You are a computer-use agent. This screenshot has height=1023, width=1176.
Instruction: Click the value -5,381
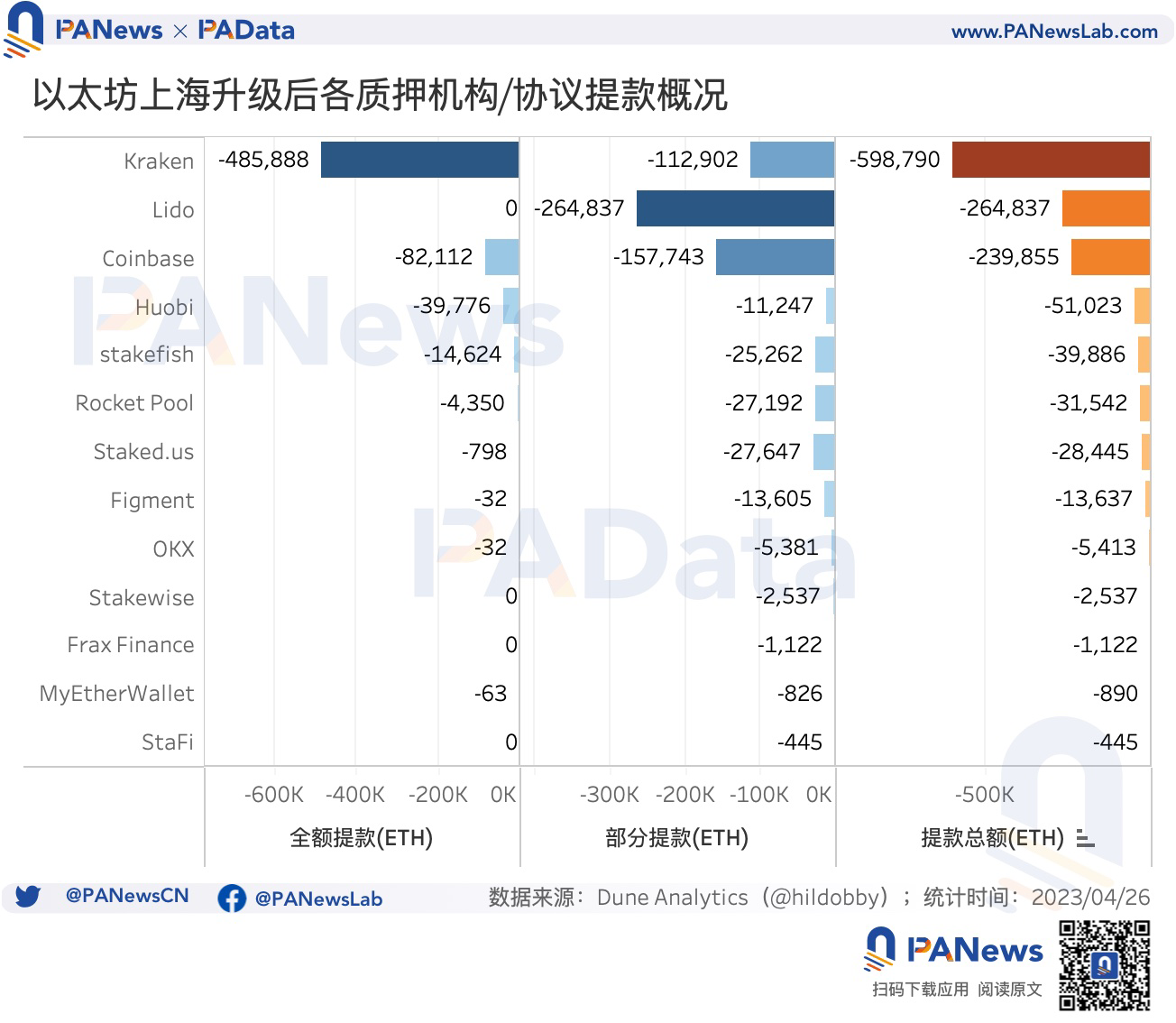point(786,548)
